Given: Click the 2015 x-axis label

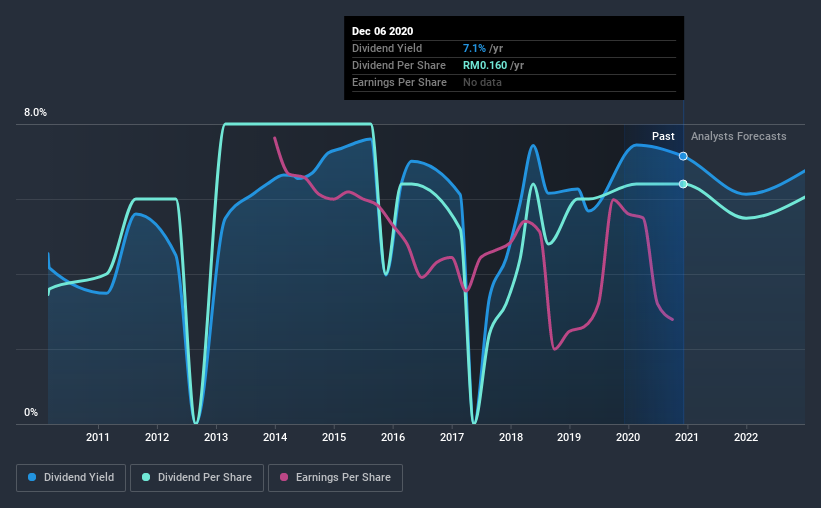Looking at the screenshot, I should pos(334,437).
